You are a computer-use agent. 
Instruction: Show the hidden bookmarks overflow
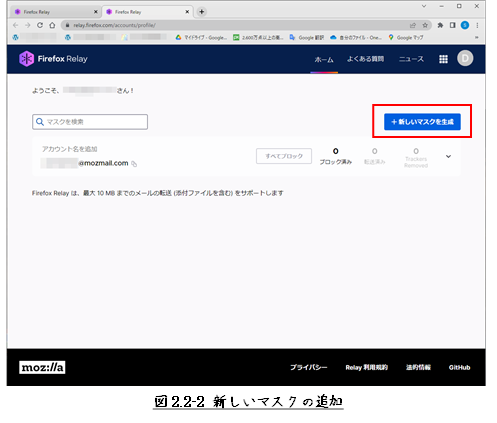pos(477,37)
